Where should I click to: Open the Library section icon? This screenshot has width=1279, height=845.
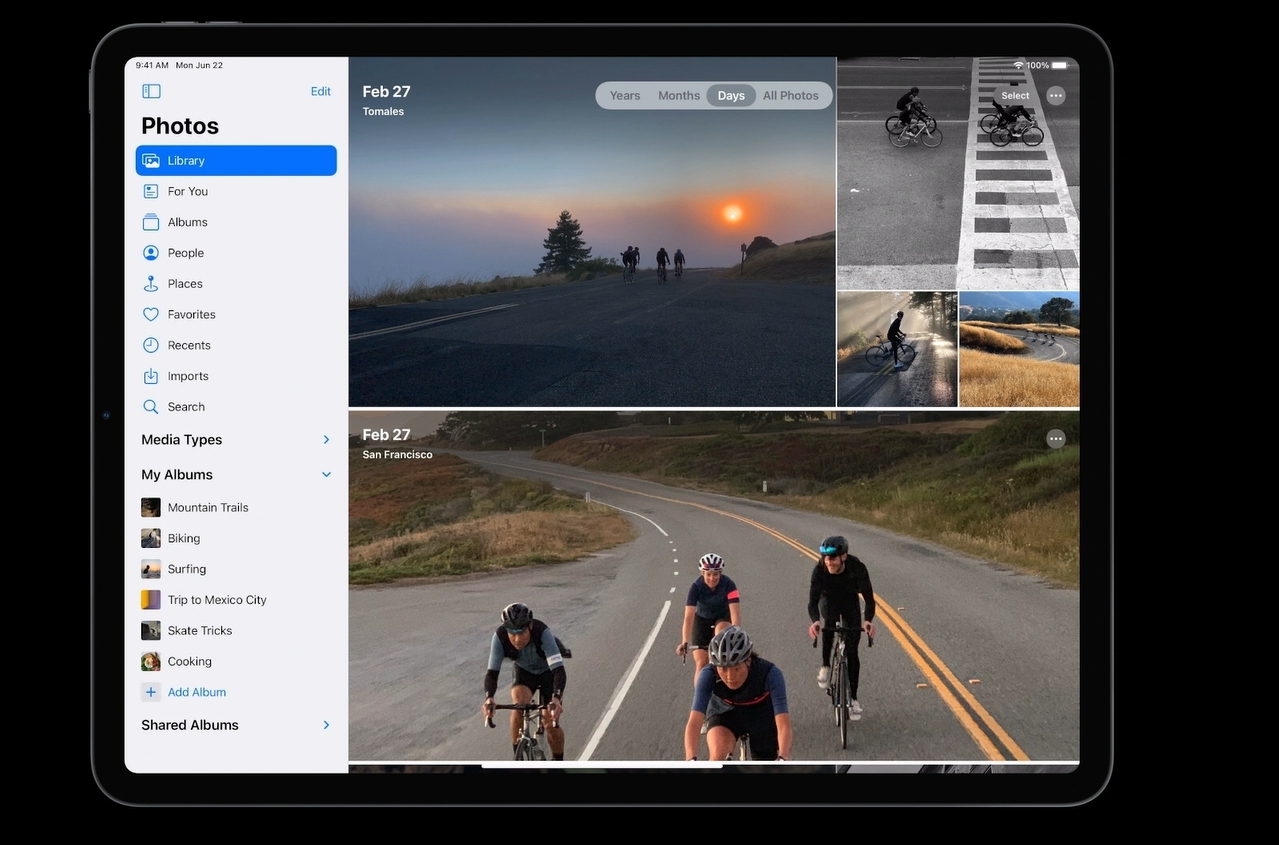[151, 161]
